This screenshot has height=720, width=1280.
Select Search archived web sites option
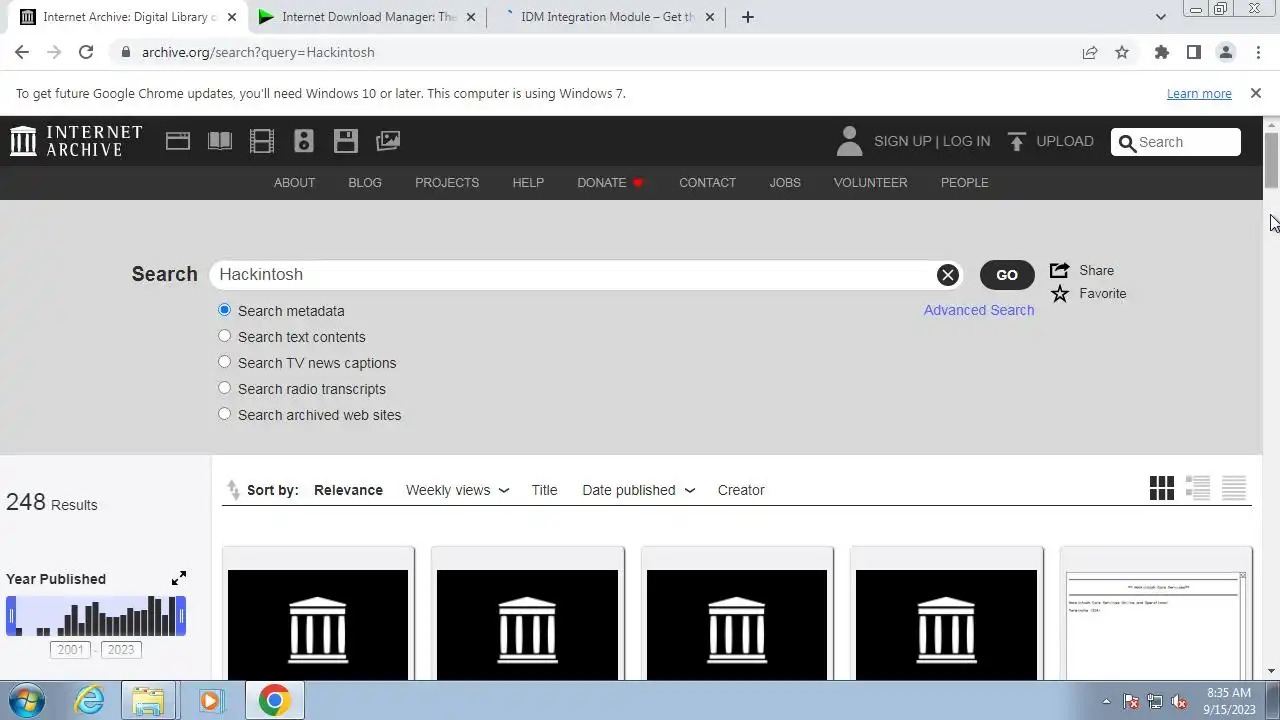tap(224, 414)
